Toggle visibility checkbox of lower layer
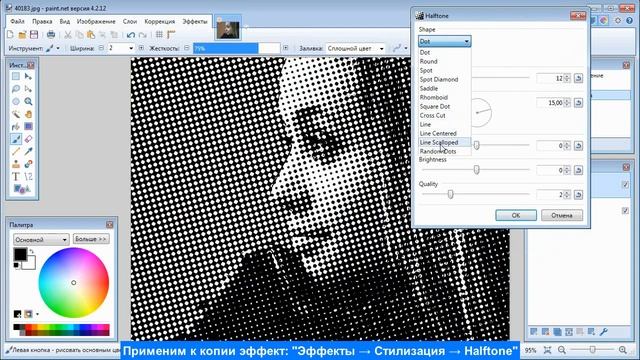The height and width of the screenshot is (360, 640). 625,211
